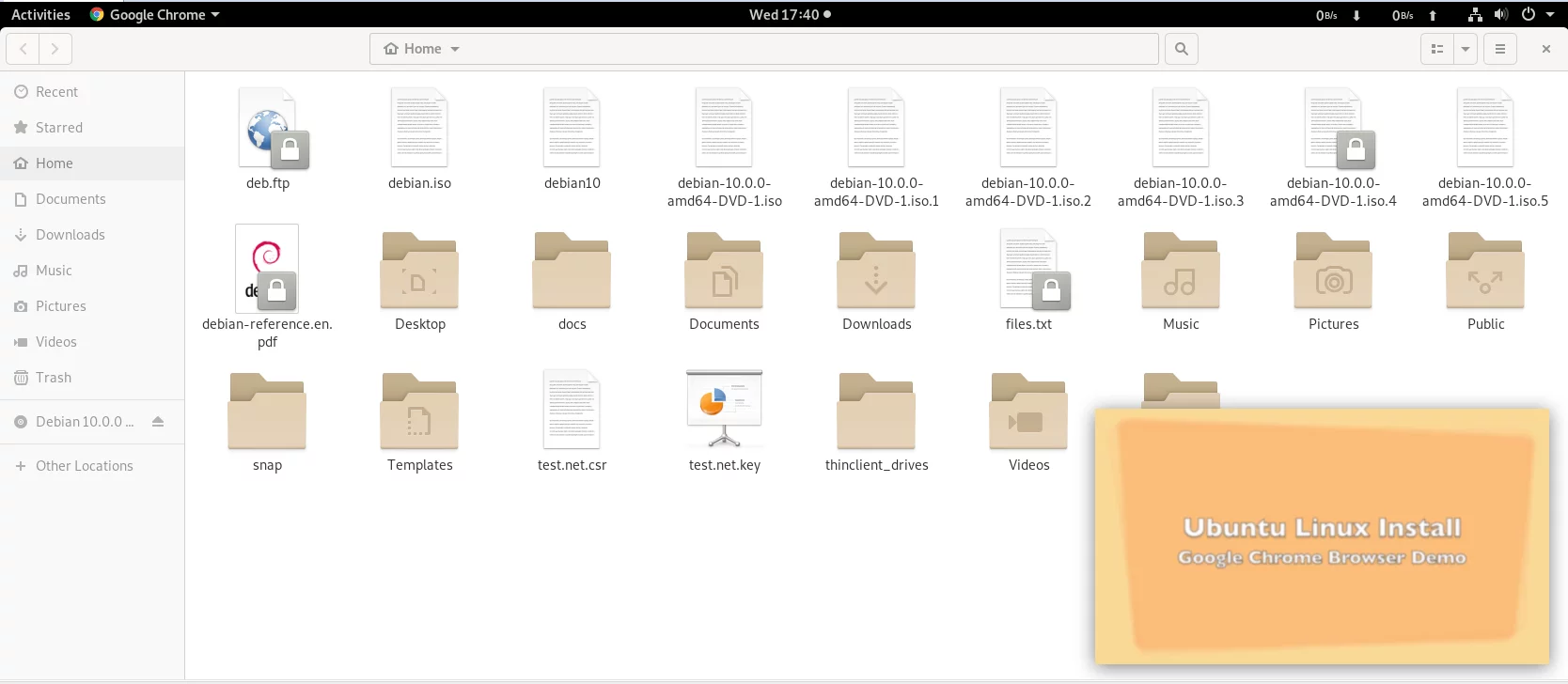Open the snap folder icon

(267, 411)
